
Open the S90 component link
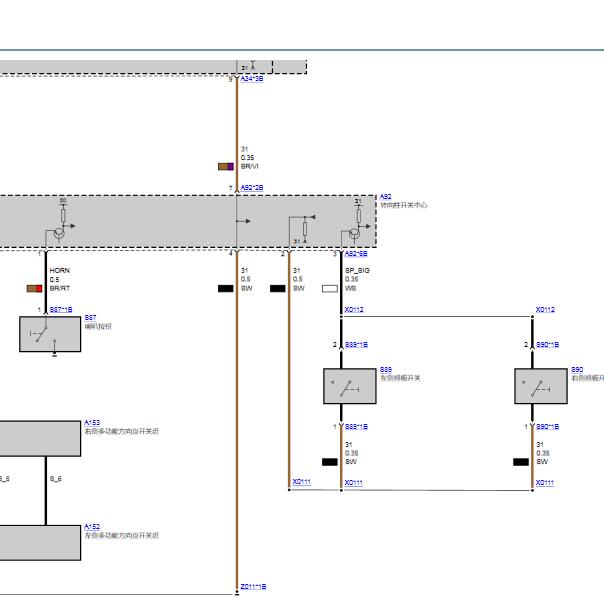577,370
